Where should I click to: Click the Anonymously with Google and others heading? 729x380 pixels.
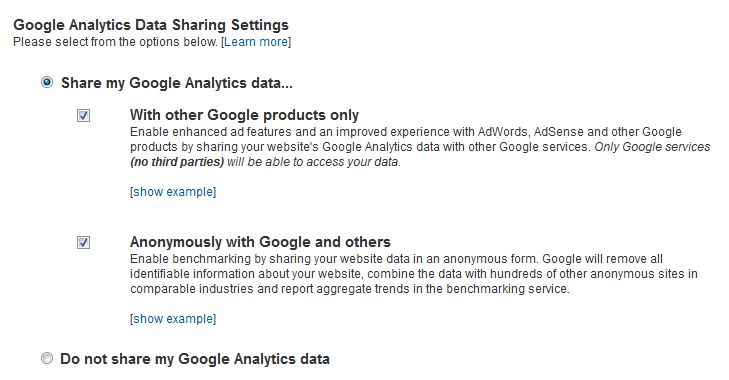tap(260, 242)
